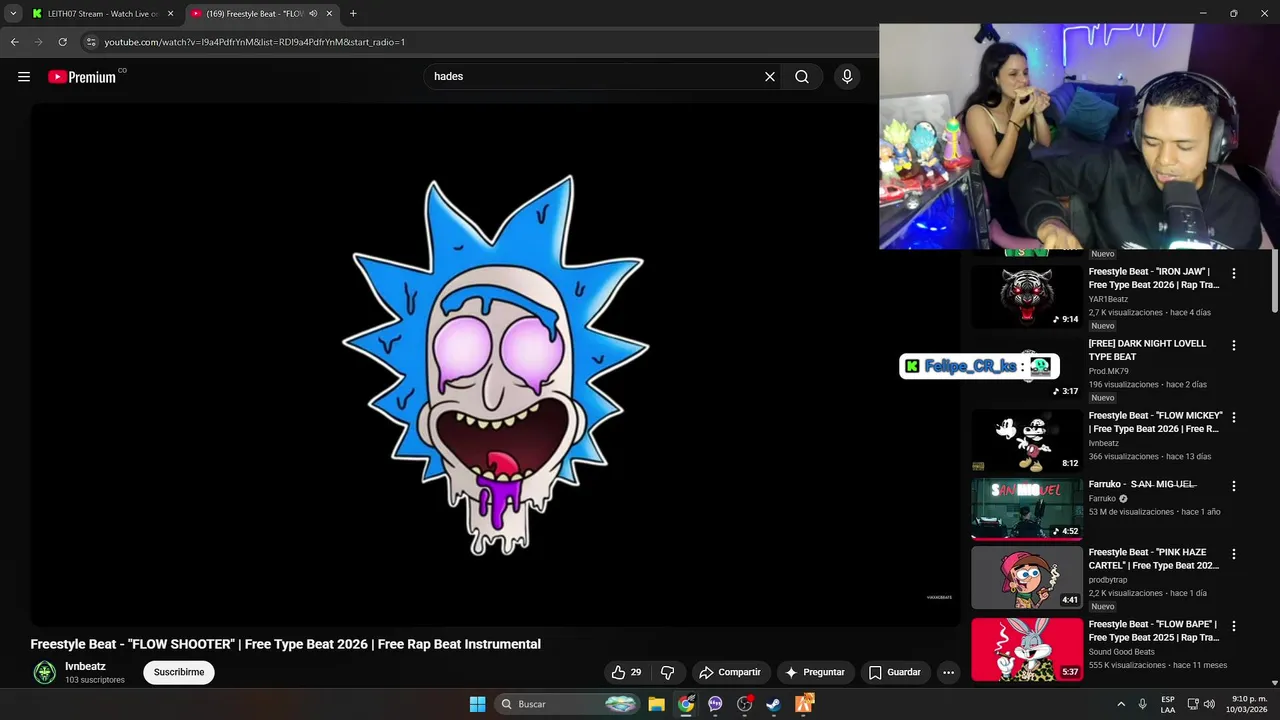Go to YouTube Premium home logo

pos(82,77)
